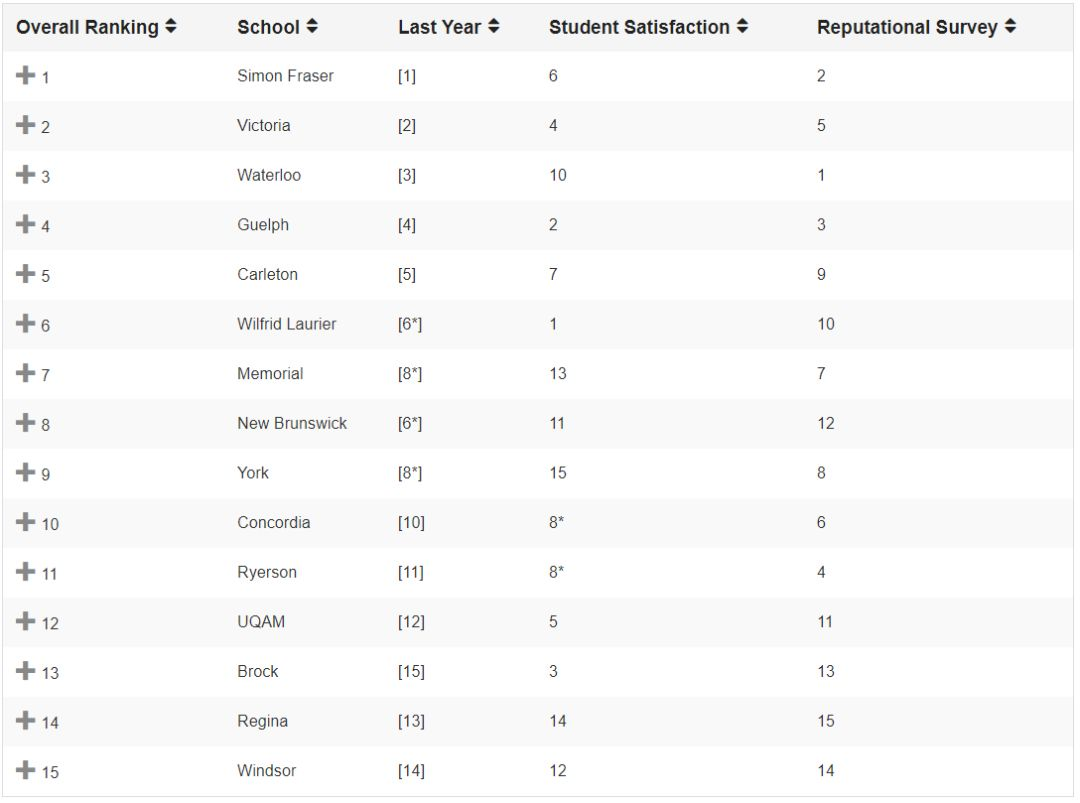Screen dimensions: 1080x803
Task: Click plus icon on rank 7 row
Action: point(26,373)
